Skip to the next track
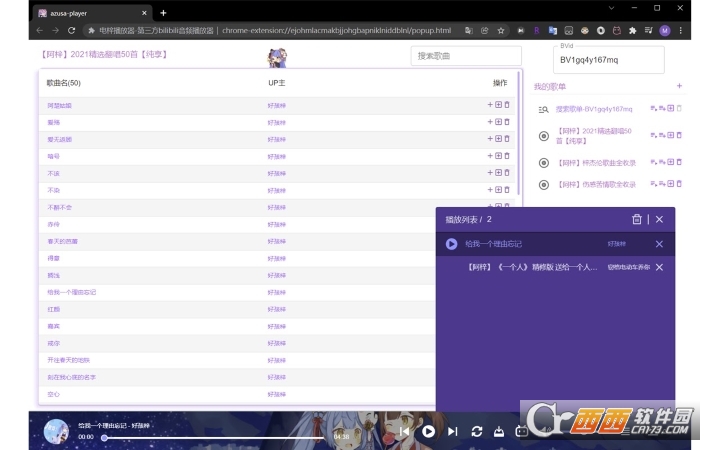 coord(453,431)
